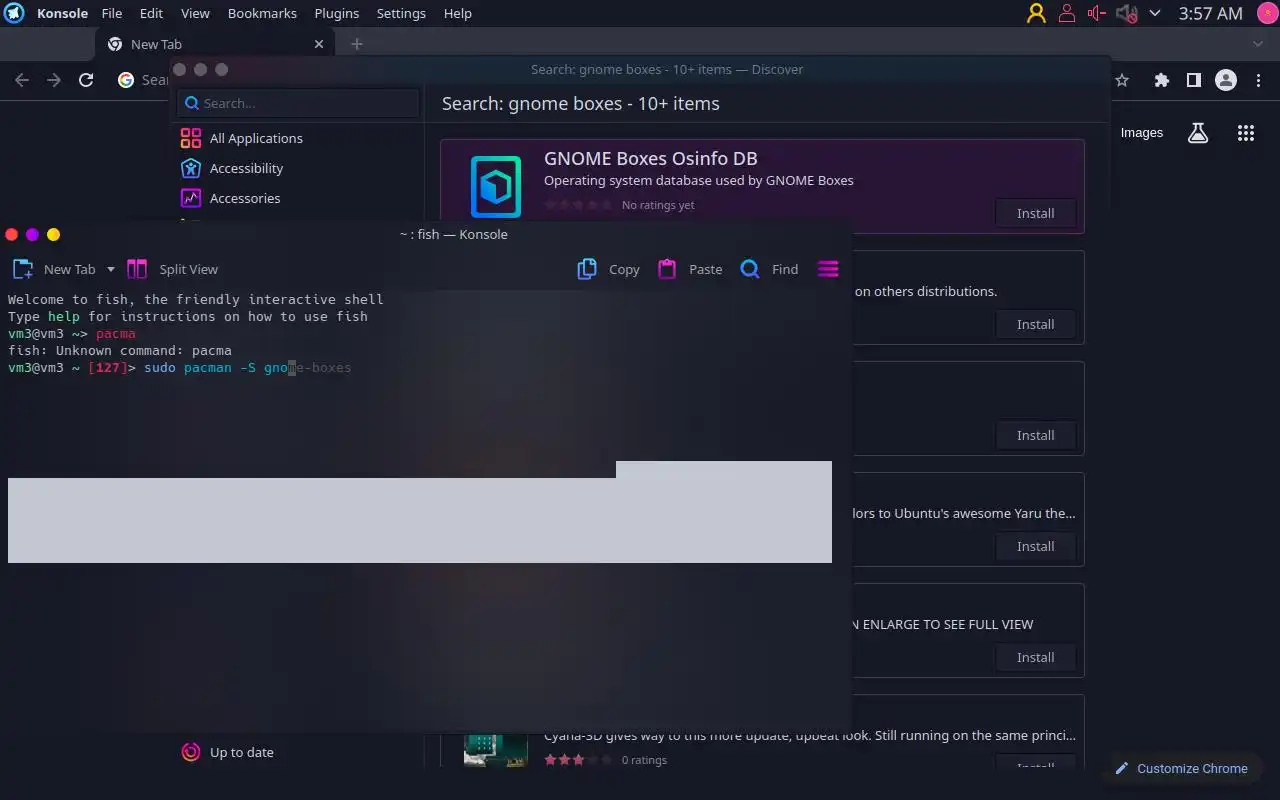Expand the hidden system tray icons

tap(1155, 13)
